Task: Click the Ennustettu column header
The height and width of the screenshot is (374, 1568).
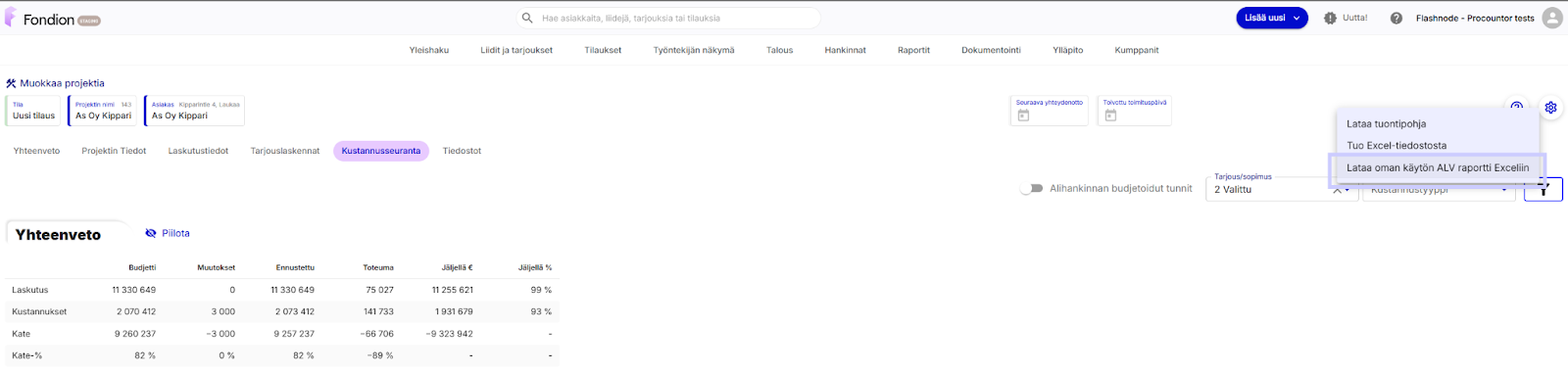Action: point(295,267)
